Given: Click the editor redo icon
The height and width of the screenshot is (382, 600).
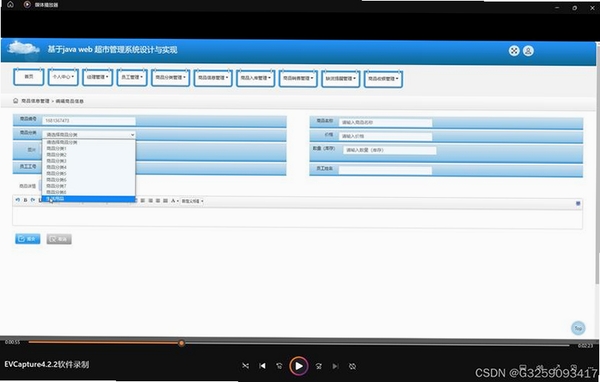Looking at the screenshot, I should [33, 200].
